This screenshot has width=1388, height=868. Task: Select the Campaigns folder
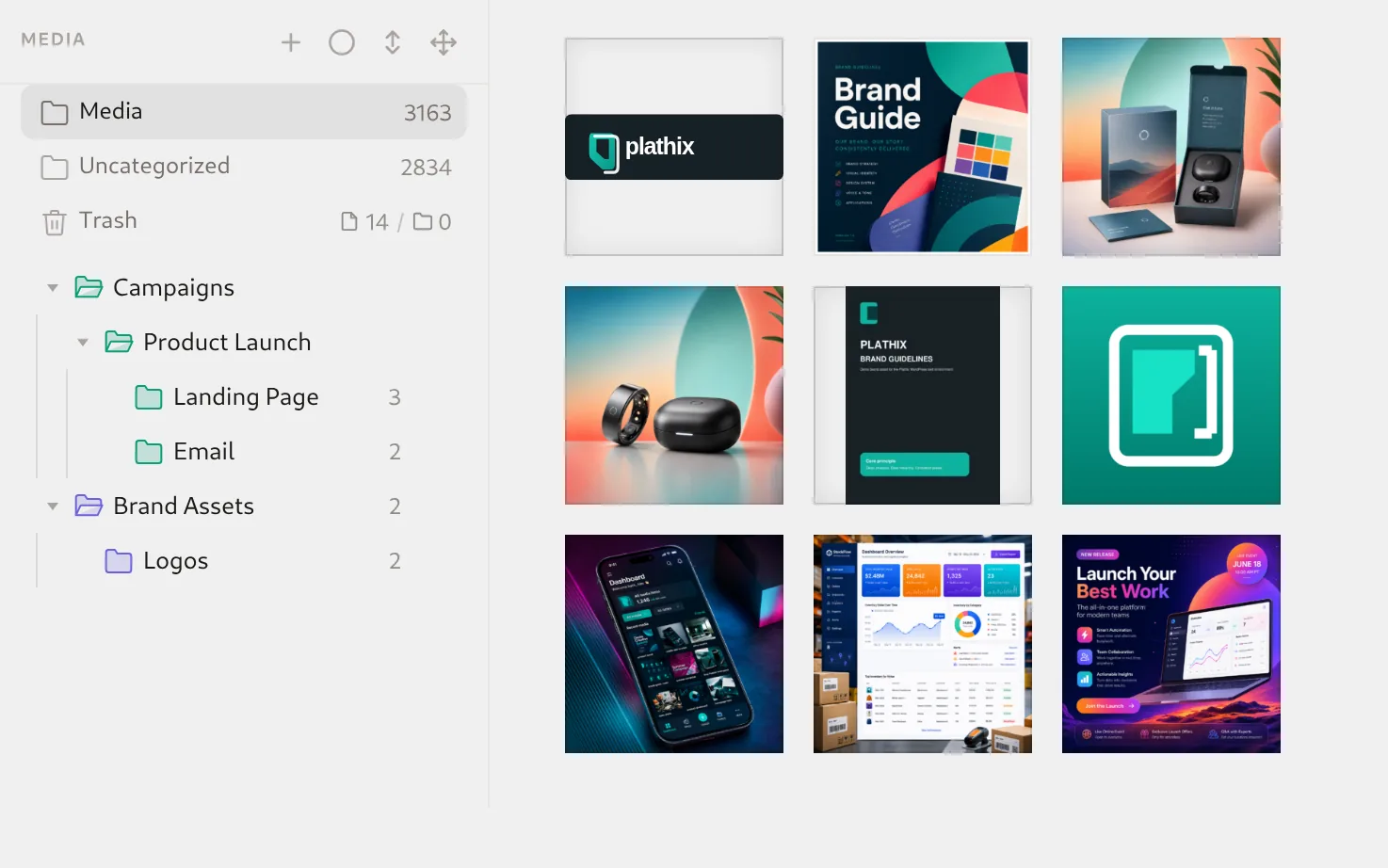173,288
